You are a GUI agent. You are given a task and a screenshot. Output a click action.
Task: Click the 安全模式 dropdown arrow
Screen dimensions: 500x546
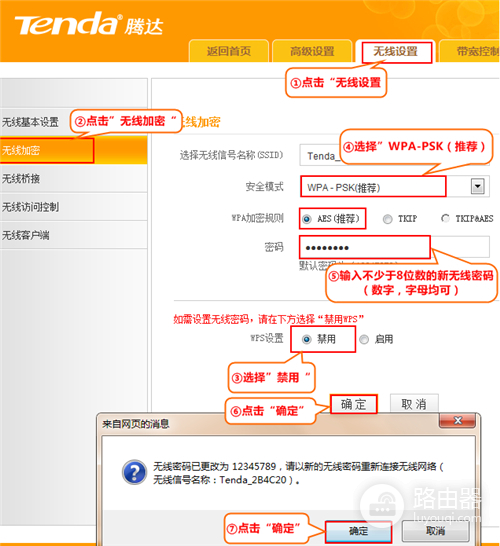pos(478,187)
